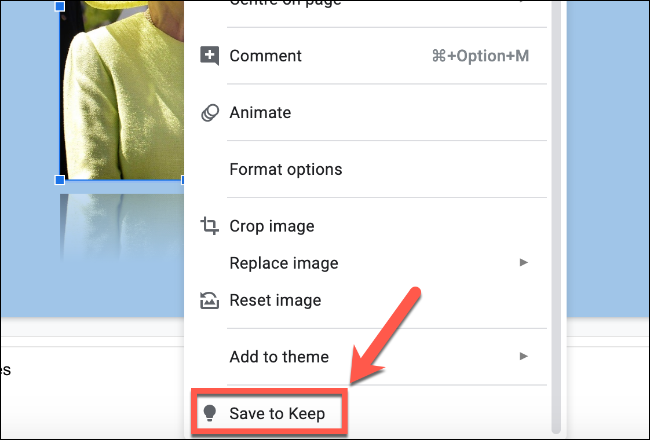Click the Animate motion icon
The image size is (650, 440).
[210, 113]
